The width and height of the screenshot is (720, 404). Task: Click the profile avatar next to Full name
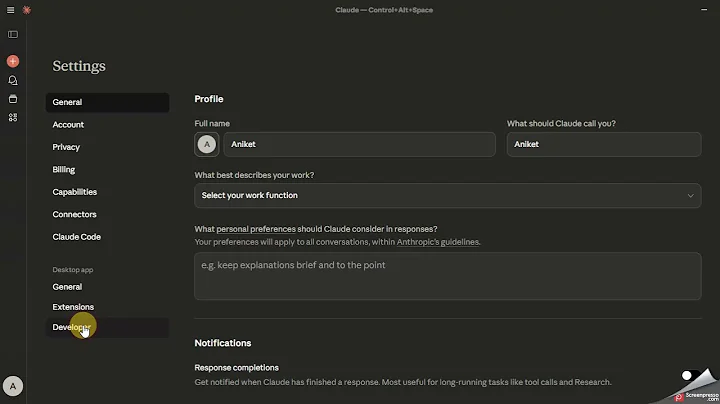pos(207,144)
